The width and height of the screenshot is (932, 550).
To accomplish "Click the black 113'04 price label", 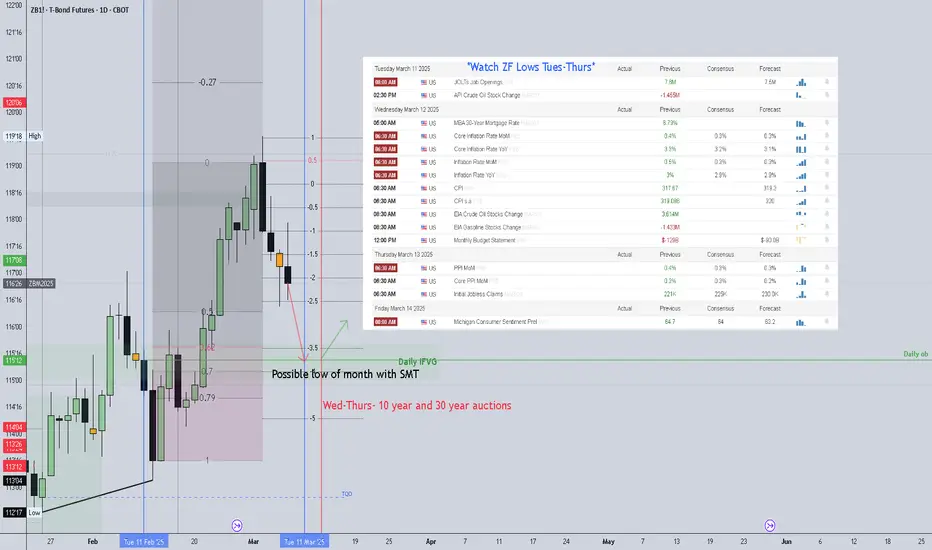I will coord(14,481).
